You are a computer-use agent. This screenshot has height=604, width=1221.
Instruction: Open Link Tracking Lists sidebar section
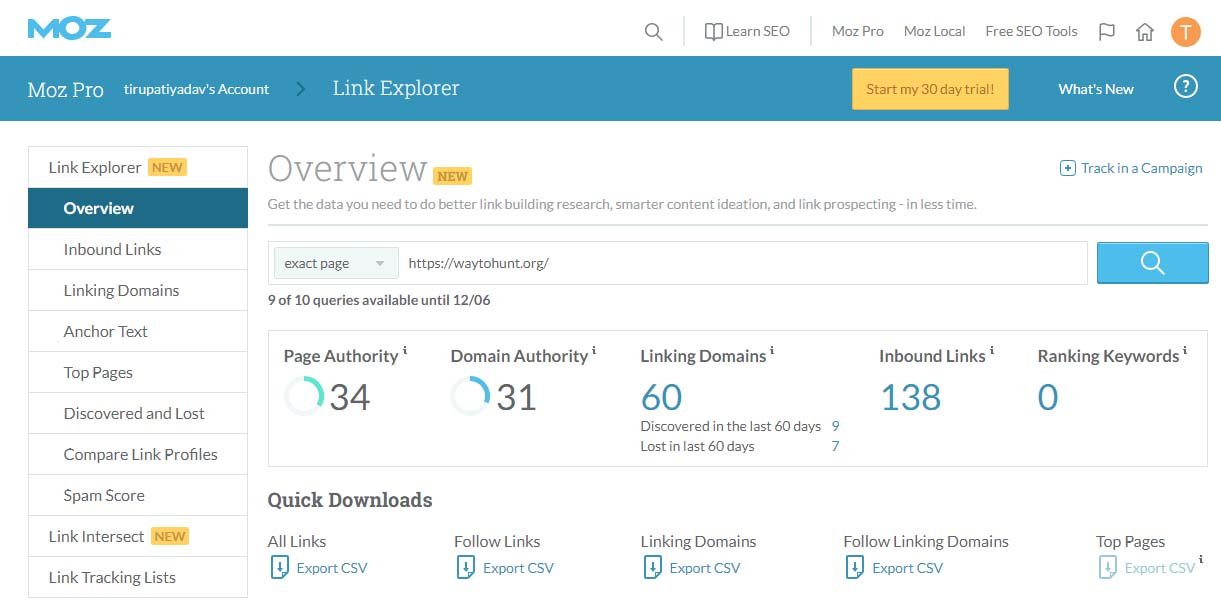pyautogui.click(x=138, y=577)
